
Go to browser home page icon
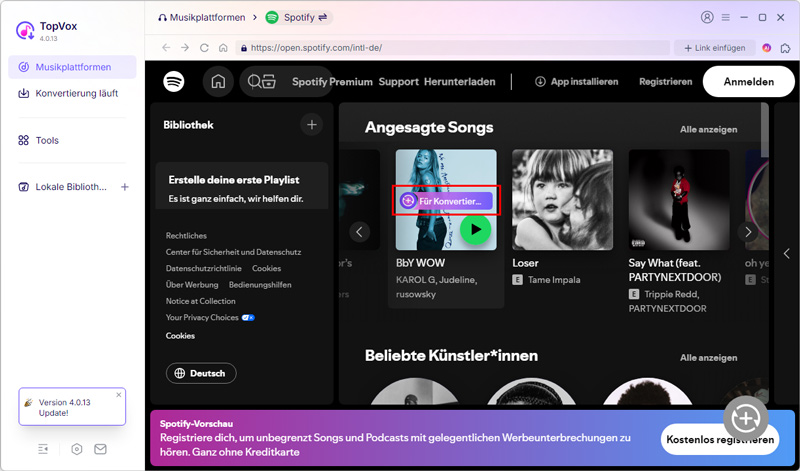[223, 47]
